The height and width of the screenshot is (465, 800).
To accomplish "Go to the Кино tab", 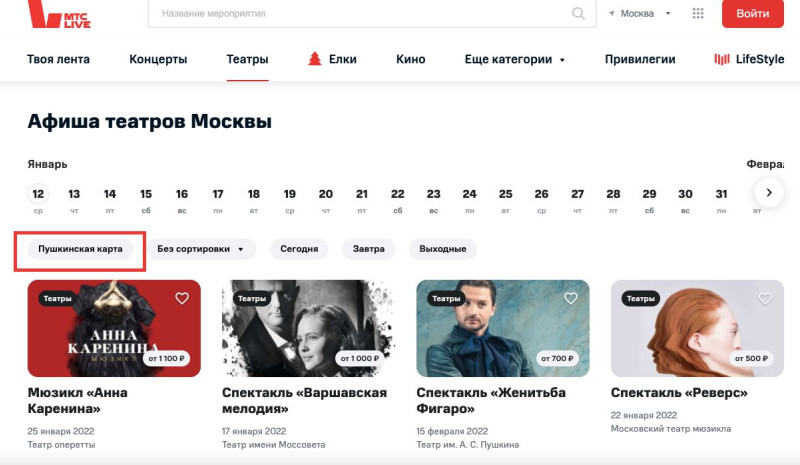I will point(411,59).
